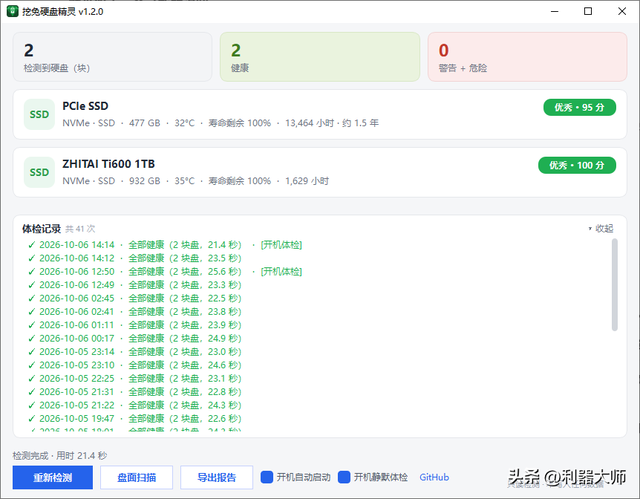Viewport: 640px width, 499px height.
Task: Click 体检记录 heading
Action: click(42, 229)
